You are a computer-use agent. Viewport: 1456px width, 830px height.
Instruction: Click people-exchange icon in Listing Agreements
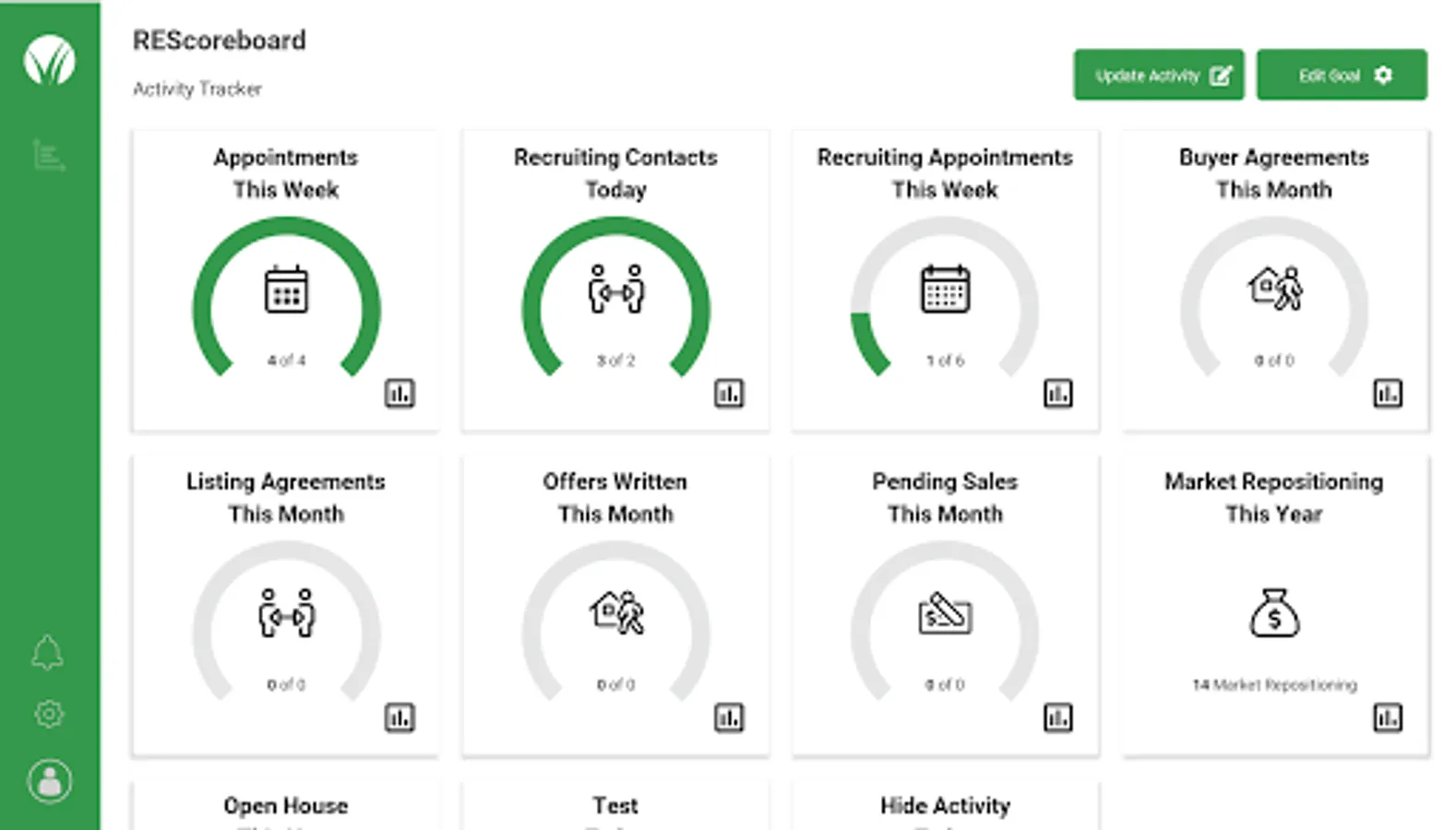[x=286, y=613]
